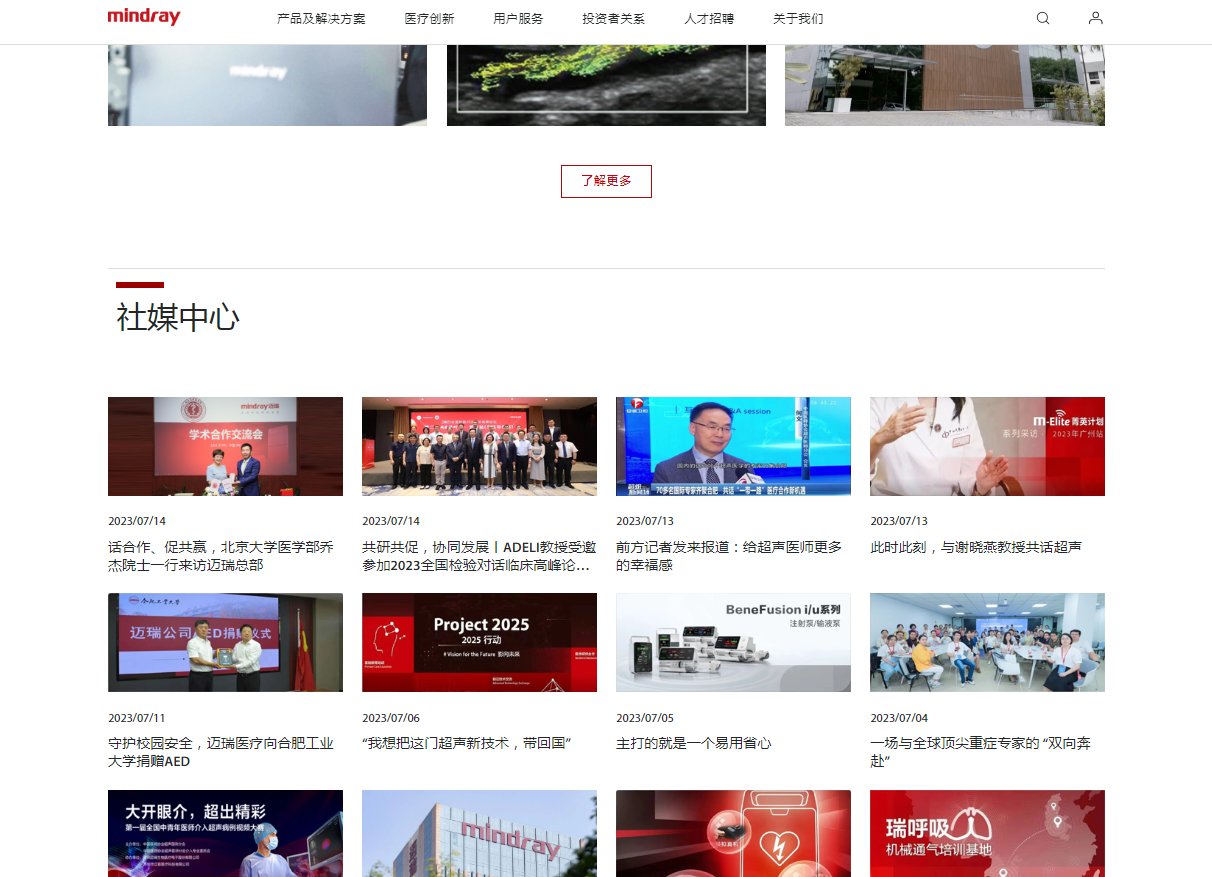Open the 产品及解决方案 menu
The width and height of the screenshot is (1212, 877).
point(321,19)
